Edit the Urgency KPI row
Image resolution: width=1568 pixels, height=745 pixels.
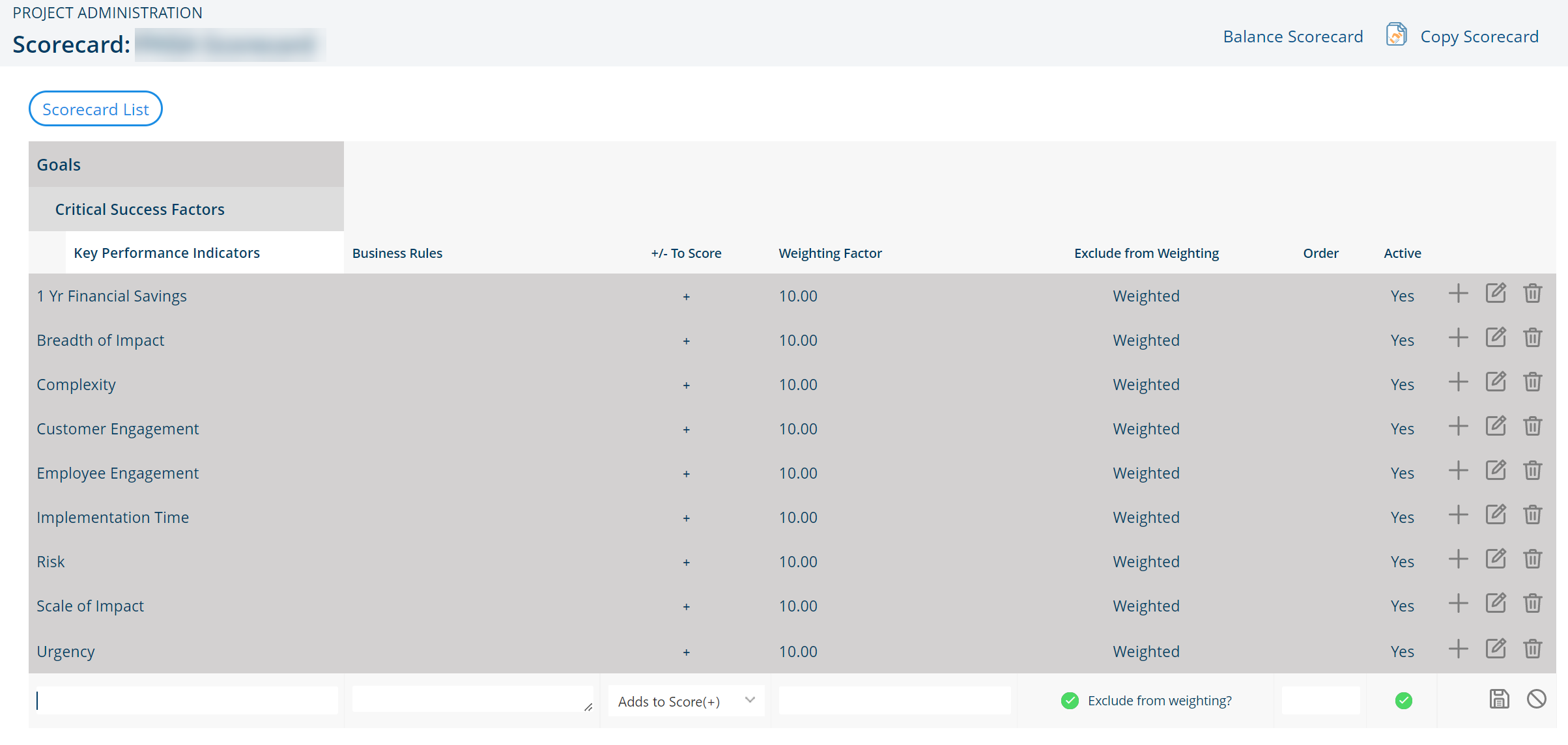pos(1495,649)
